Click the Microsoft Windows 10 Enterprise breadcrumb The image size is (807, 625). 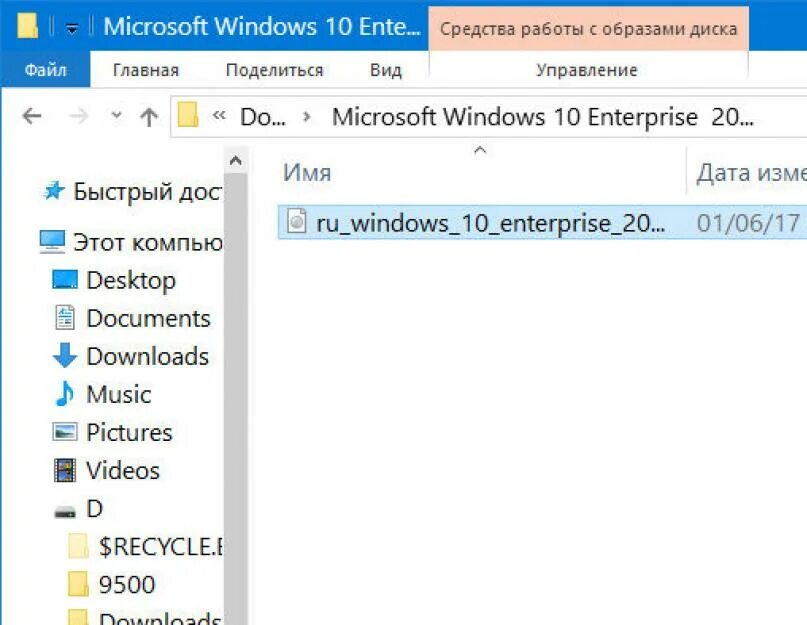click(x=542, y=117)
